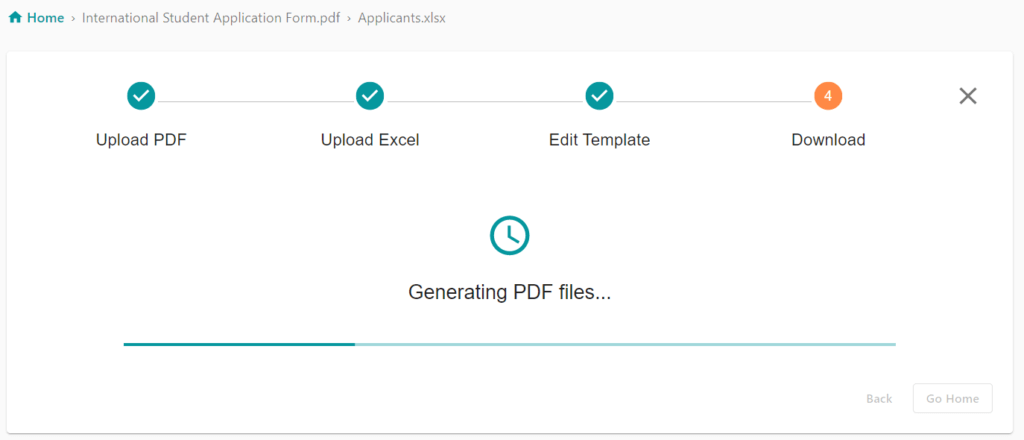Click the Upload PDF step checkmark
The height and width of the screenshot is (440, 1024).
(x=141, y=96)
